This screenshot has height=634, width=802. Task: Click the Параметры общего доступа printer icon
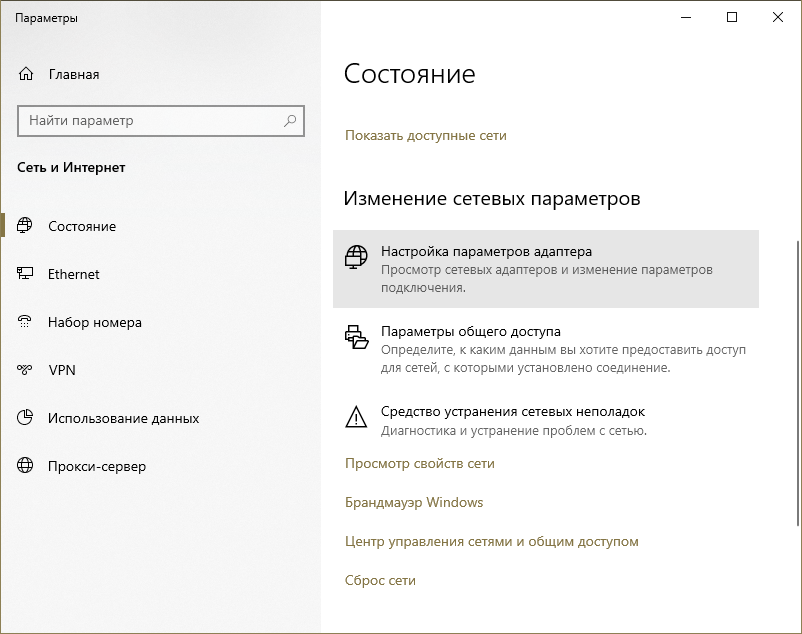pyautogui.click(x=356, y=336)
